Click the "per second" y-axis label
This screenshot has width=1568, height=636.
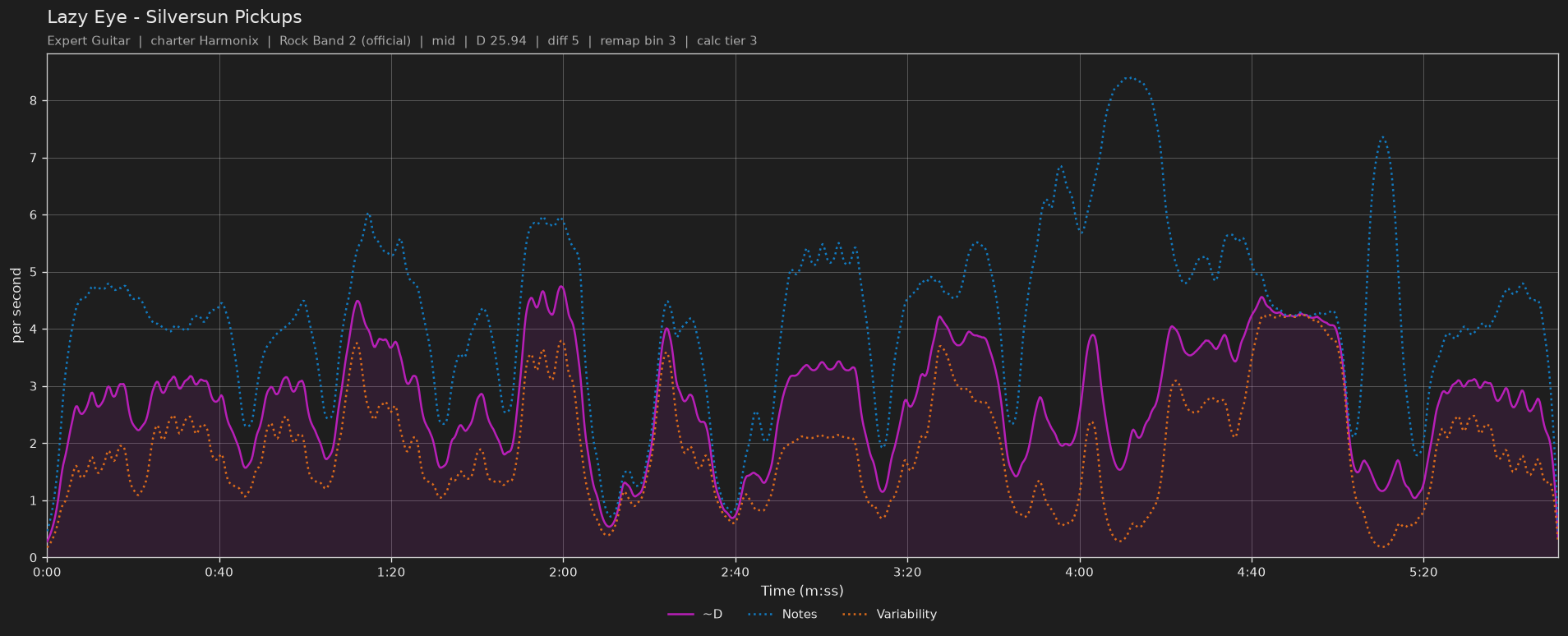[16, 306]
